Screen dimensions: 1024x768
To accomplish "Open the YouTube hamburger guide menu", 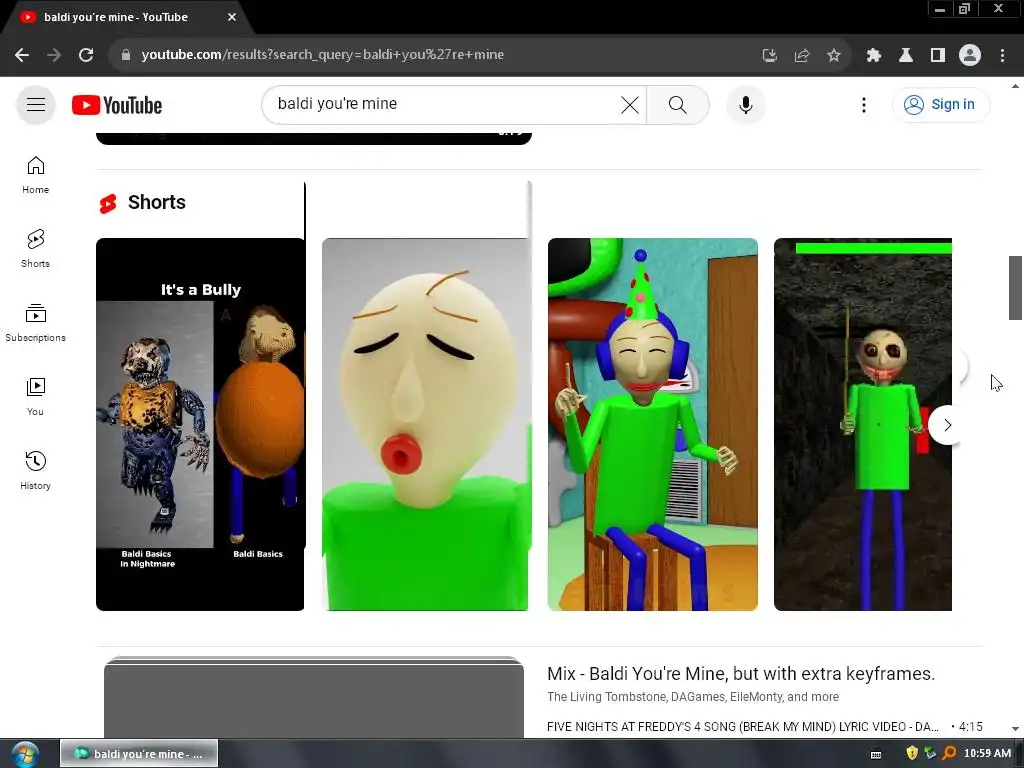I will (36, 104).
